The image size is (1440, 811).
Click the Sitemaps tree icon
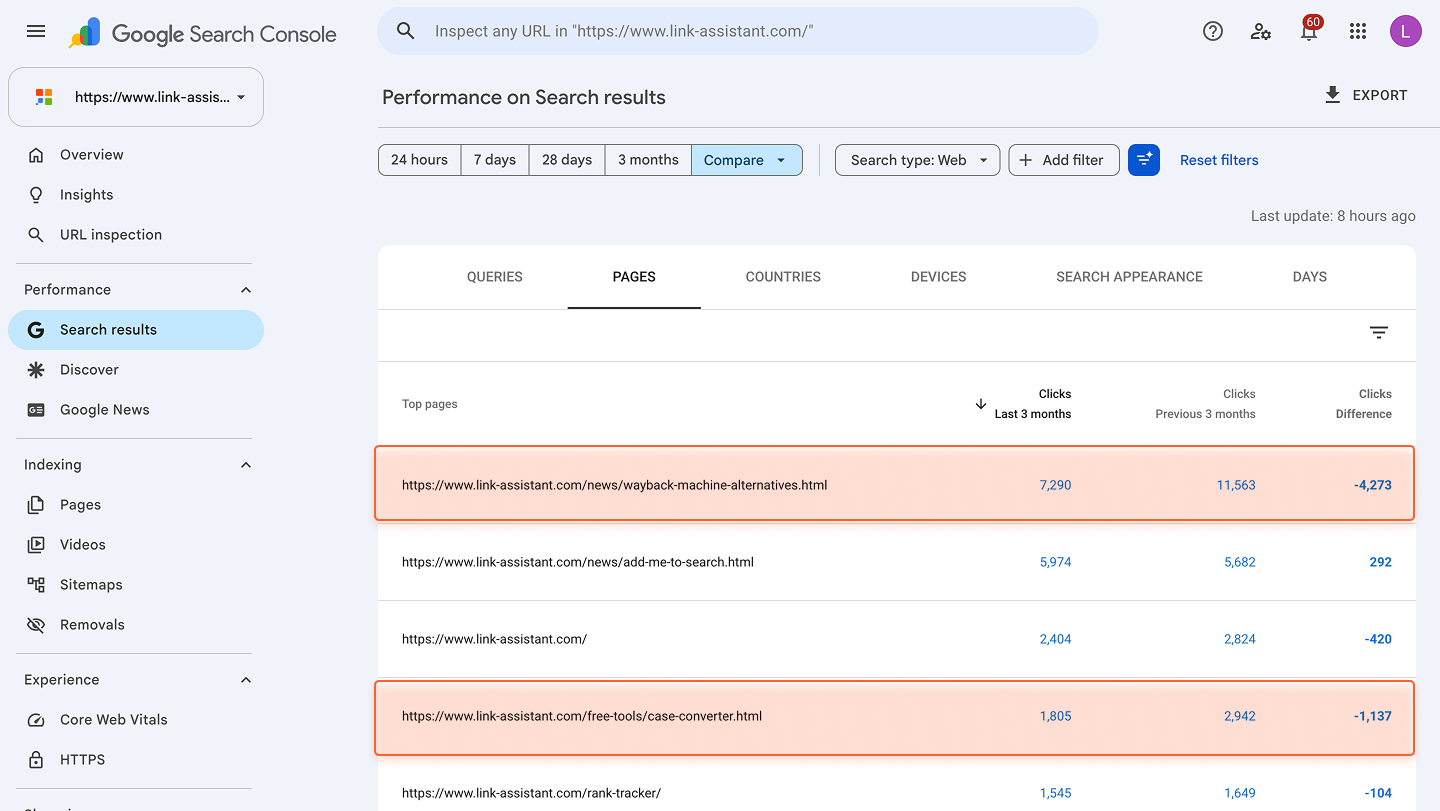(36, 585)
